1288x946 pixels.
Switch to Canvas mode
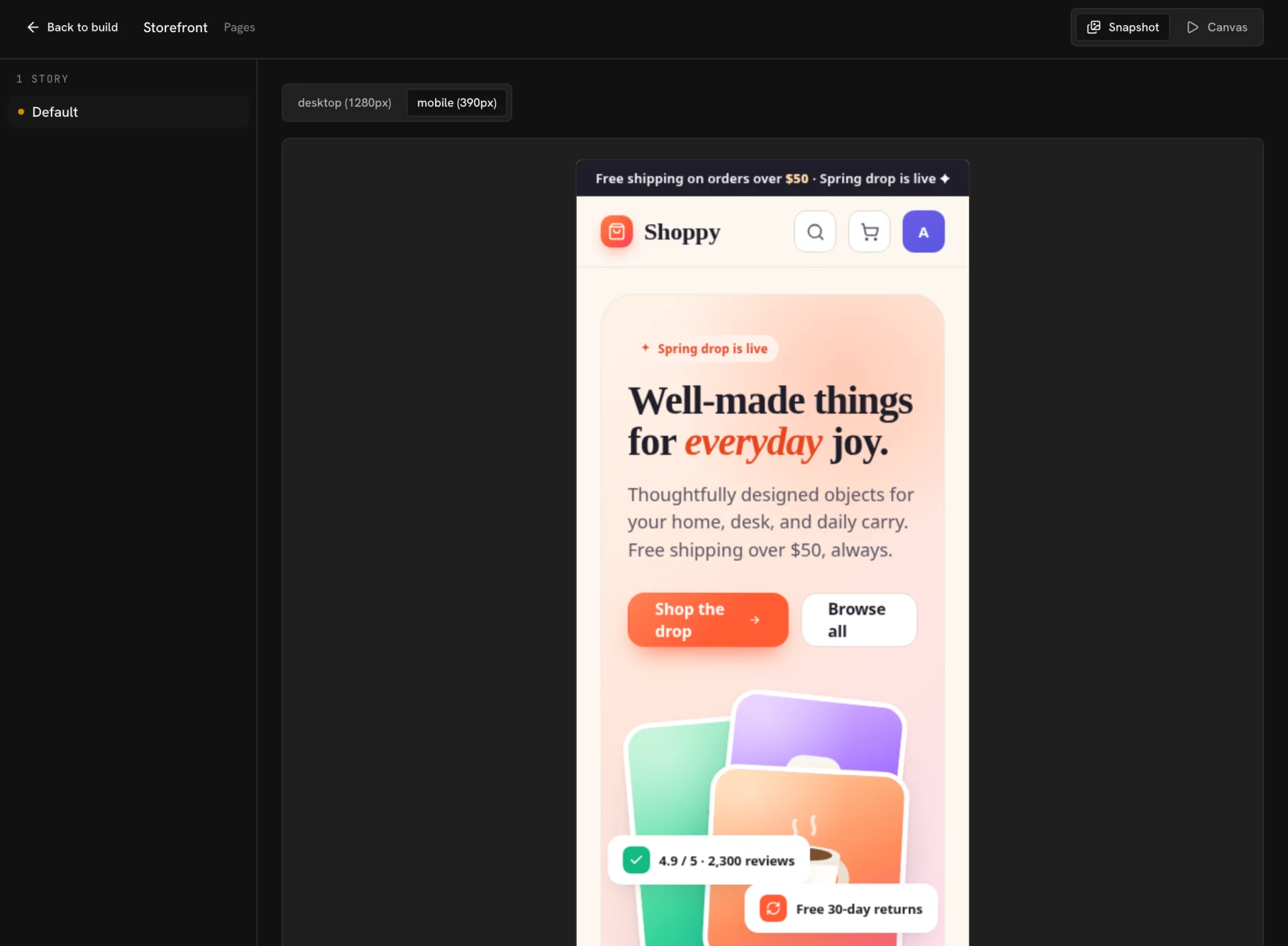(x=1216, y=27)
